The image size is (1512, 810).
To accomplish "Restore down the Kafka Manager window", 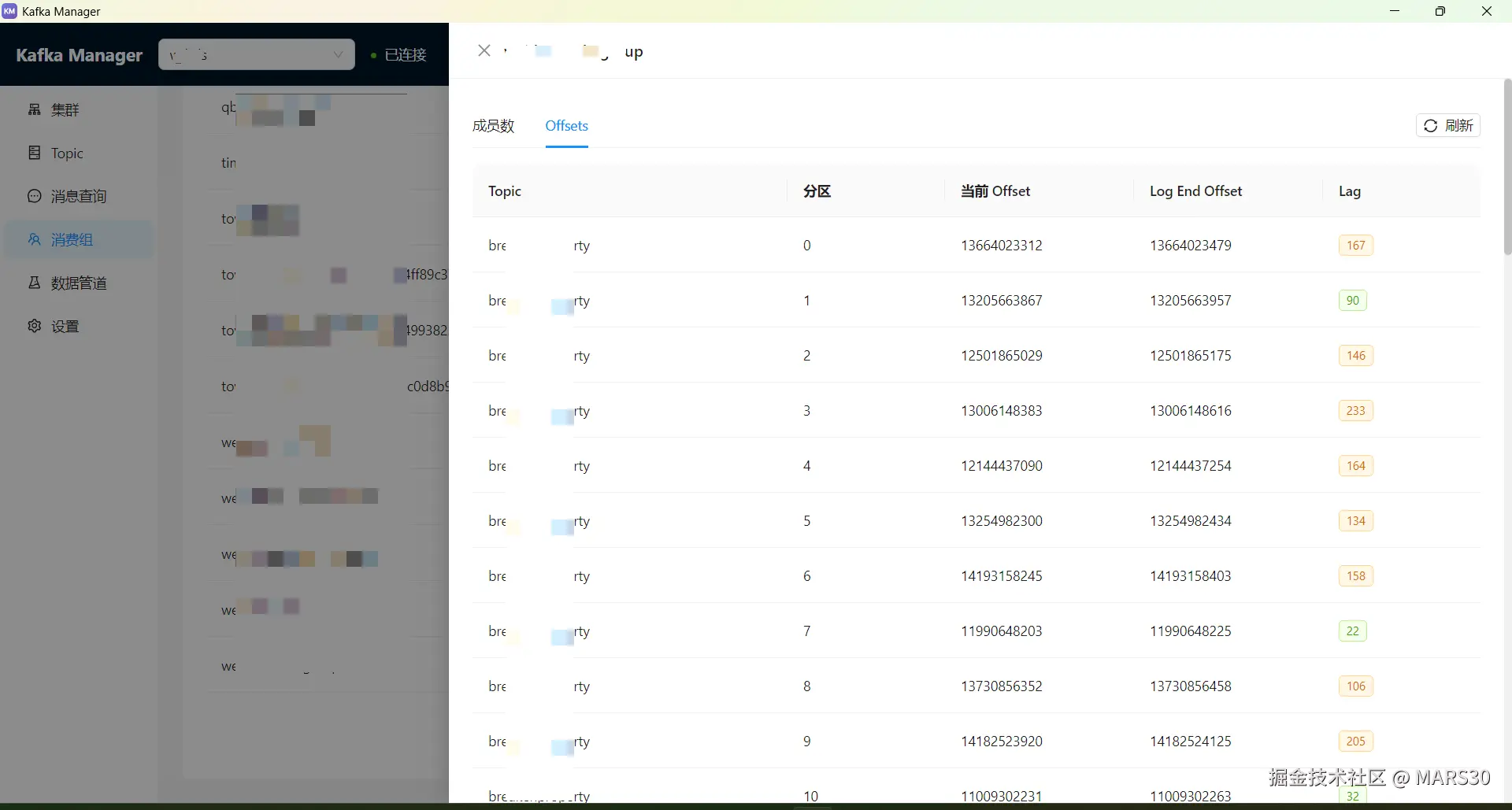I will (x=1440, y=11).
